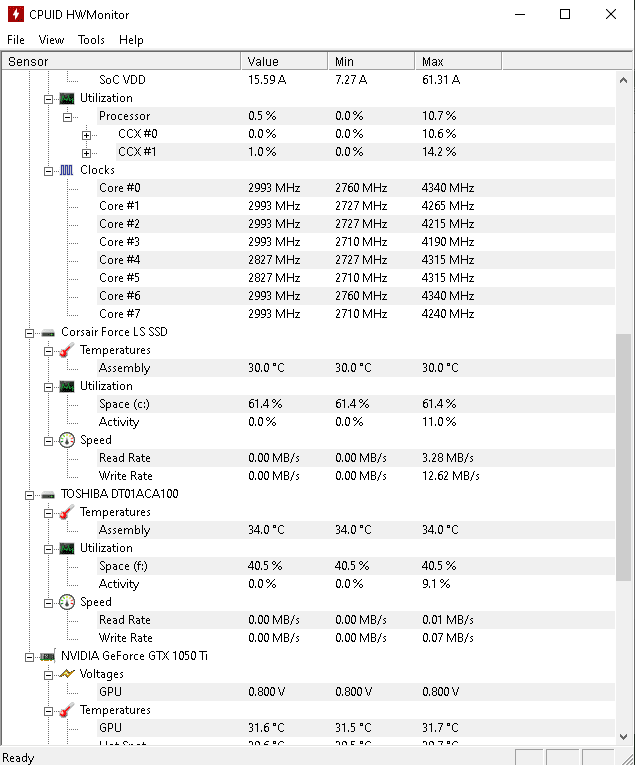Collapse TOSHIBA Utilization node

point(48,549)
